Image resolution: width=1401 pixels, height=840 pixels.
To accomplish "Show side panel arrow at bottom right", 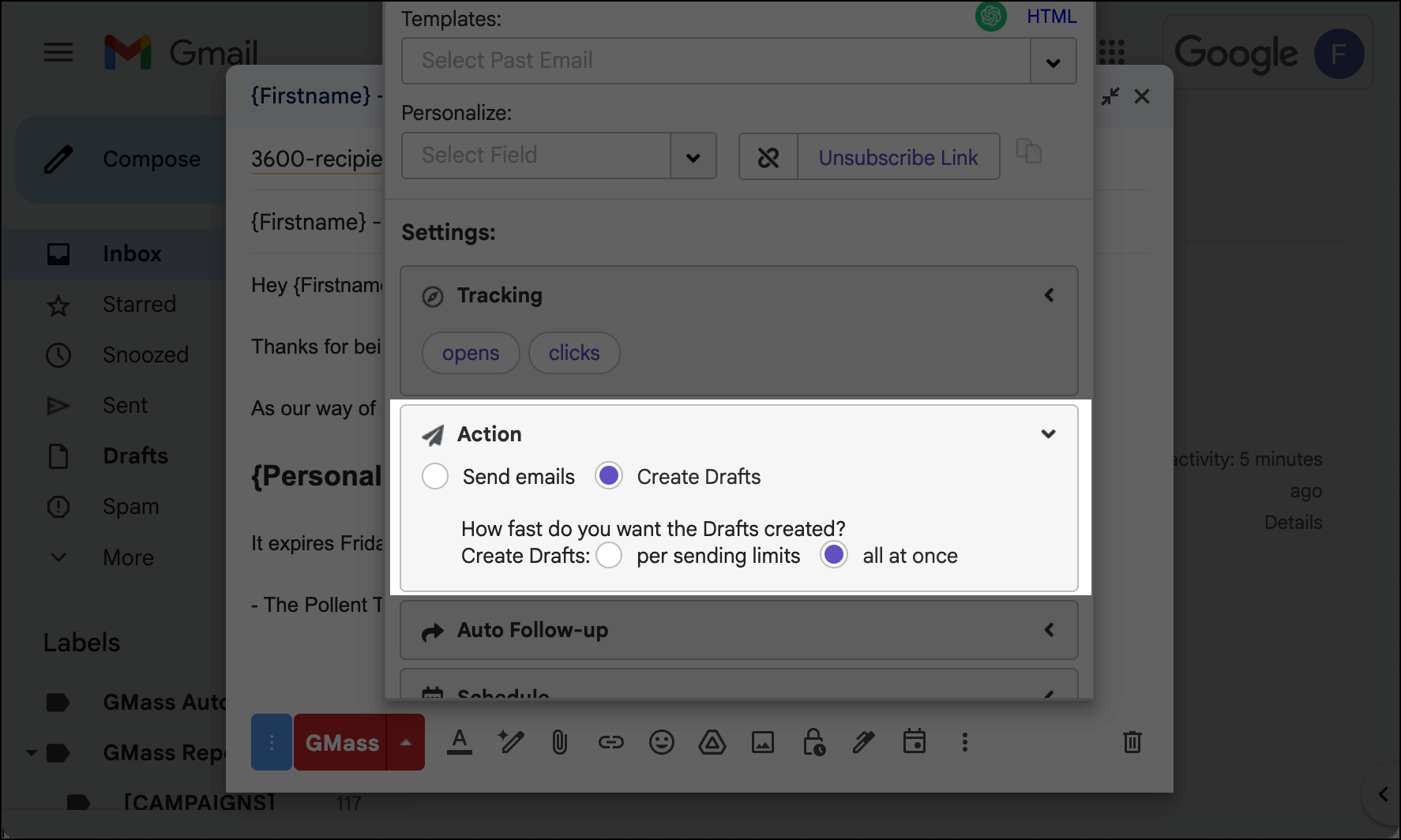I will 1383,794.
